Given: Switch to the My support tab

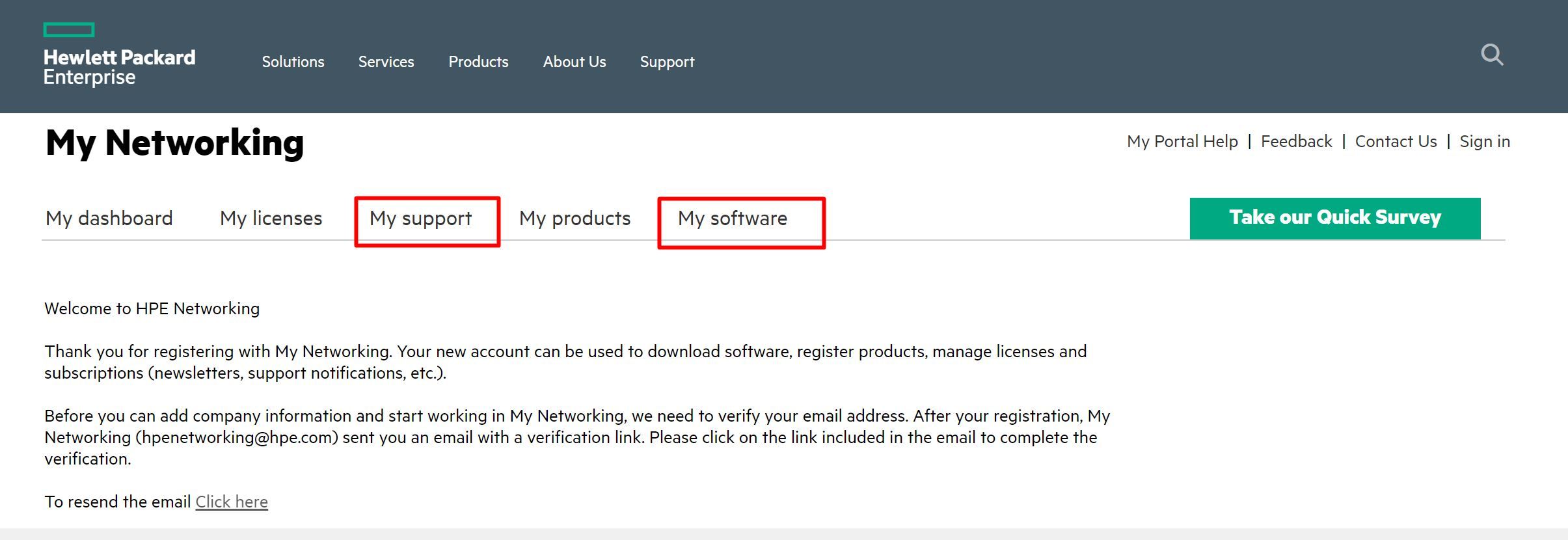Looking at the screenshot, I should pyautogui.click(x=421, y=219).
